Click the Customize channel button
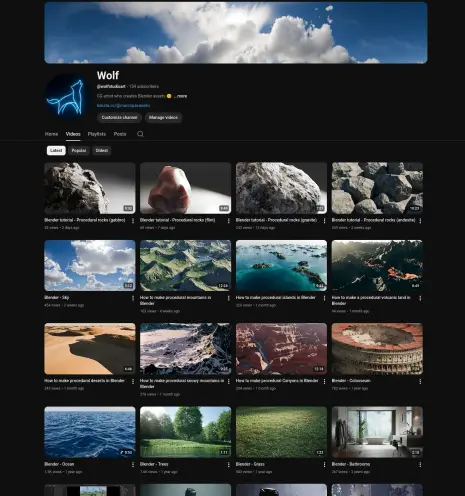Image resolution: width=465 pixels, height=496 pixels. click(119, 117)
